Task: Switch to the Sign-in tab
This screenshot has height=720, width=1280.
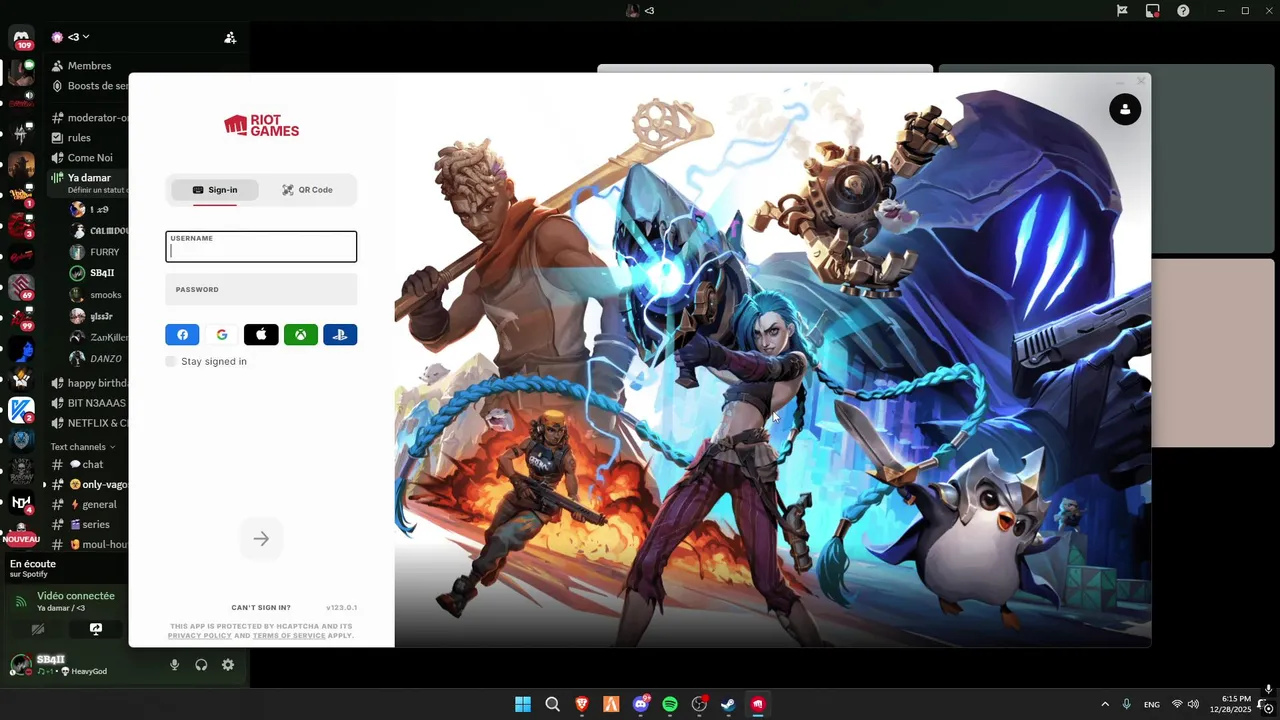Action: tap(214, 190)
